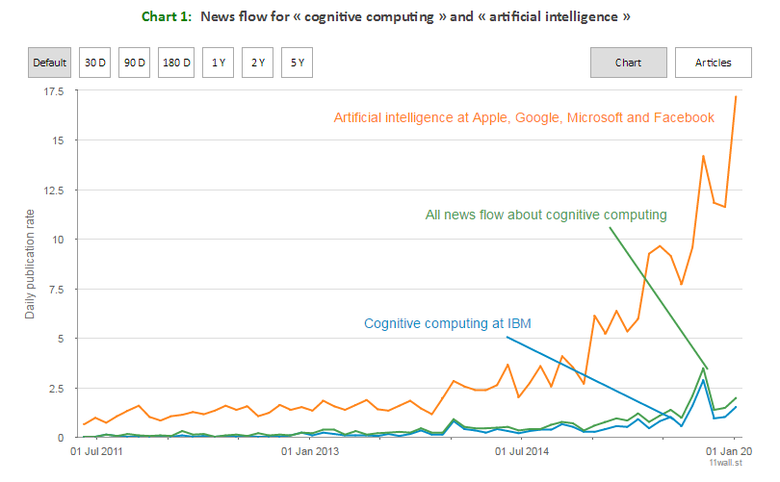Open the Articles tab
780x482 pixels.
713,62
